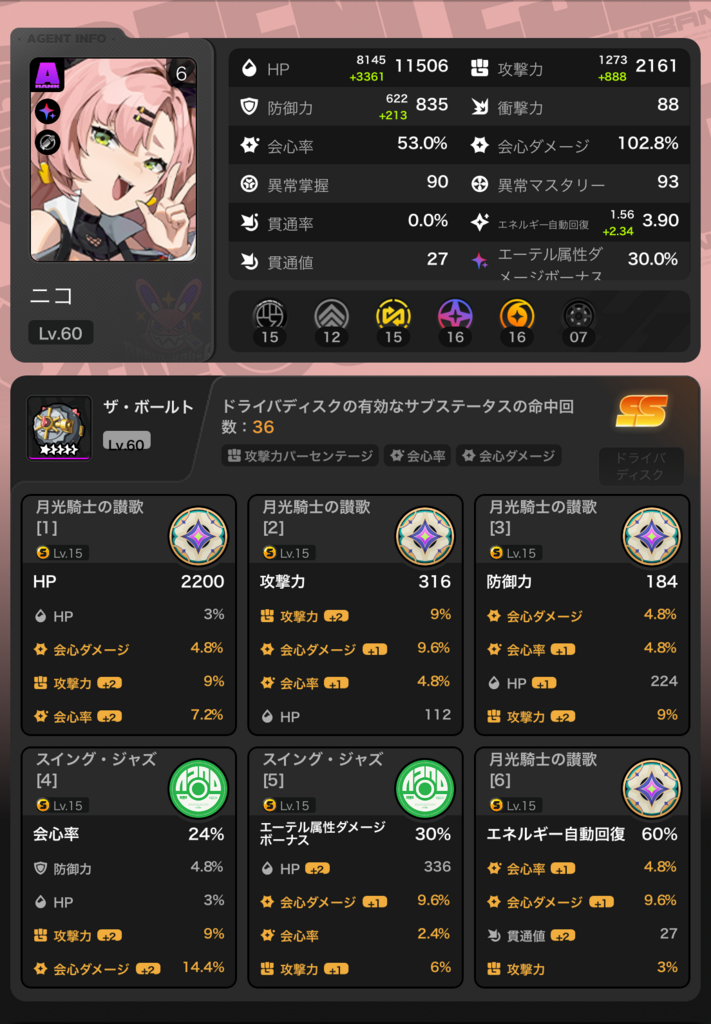This screenshot has width=711, height=1024.
Task: Select the 攻撃力パーセンテージ substat tag
Action: [300, 456]
